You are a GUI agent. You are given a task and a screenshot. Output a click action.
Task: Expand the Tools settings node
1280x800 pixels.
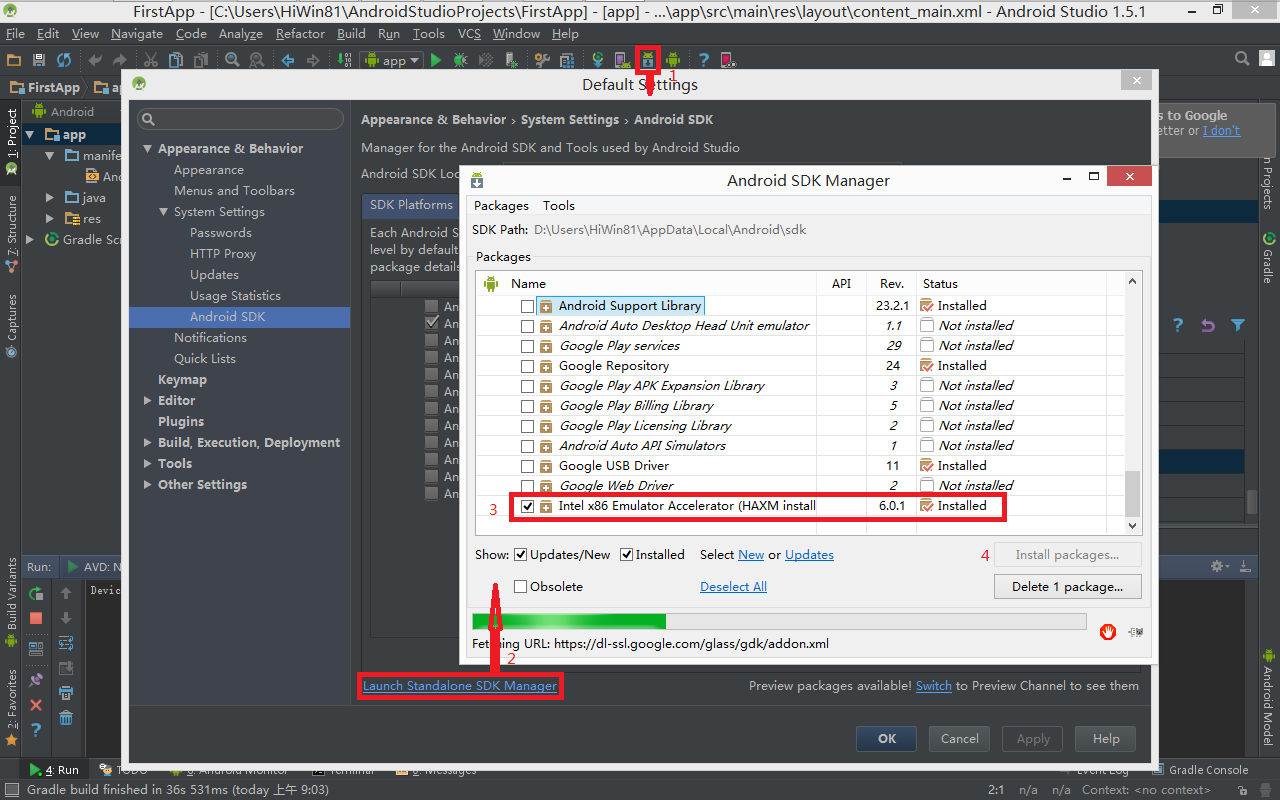click(148, 464)
